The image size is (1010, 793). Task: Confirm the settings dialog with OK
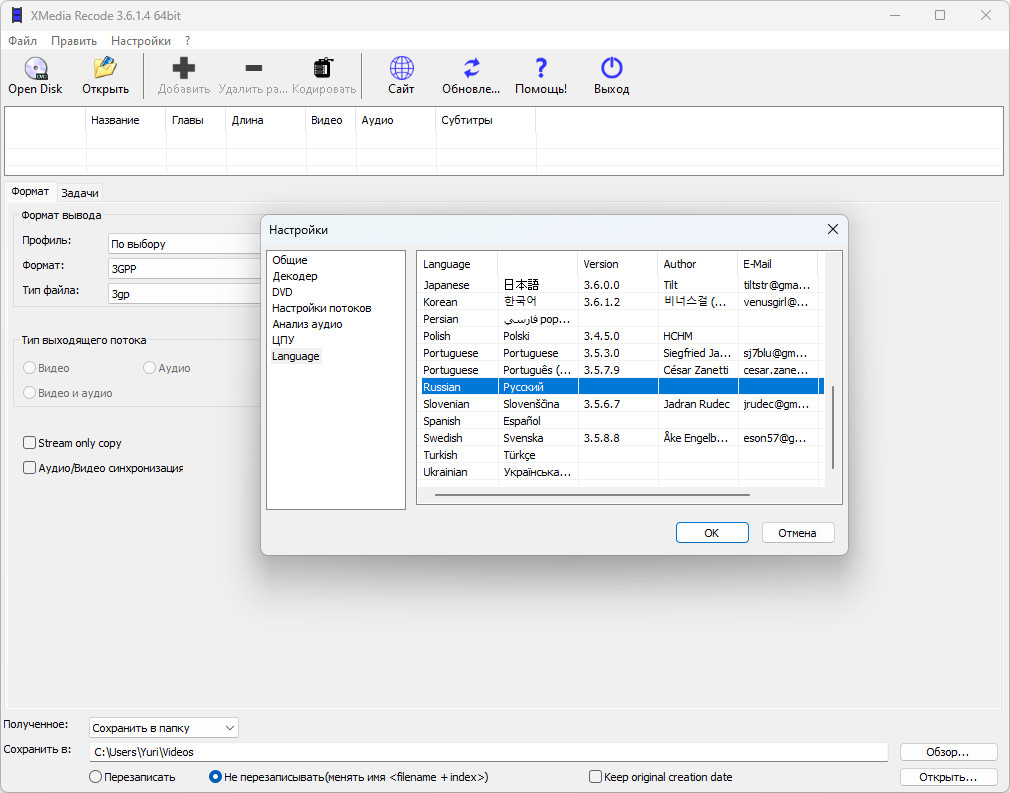tap(712, 533)
